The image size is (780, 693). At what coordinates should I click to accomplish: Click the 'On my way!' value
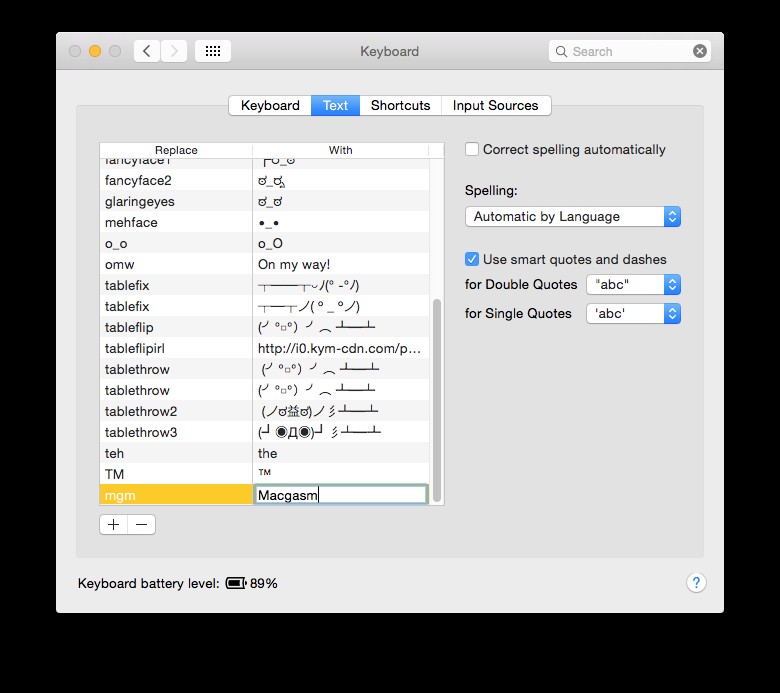tap(294, 264)
